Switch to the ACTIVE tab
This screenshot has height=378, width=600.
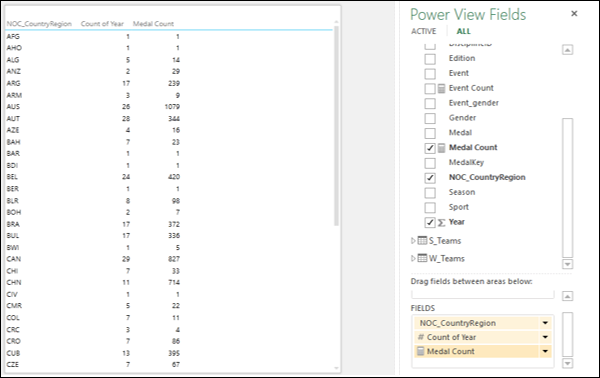click(424, 31)
